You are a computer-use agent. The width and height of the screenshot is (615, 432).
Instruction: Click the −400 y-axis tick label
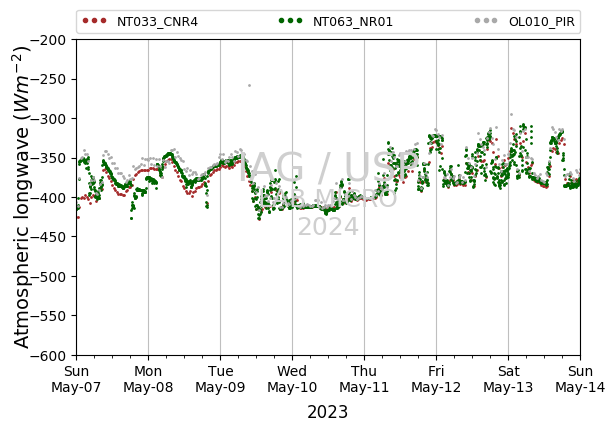click(49, 197)
